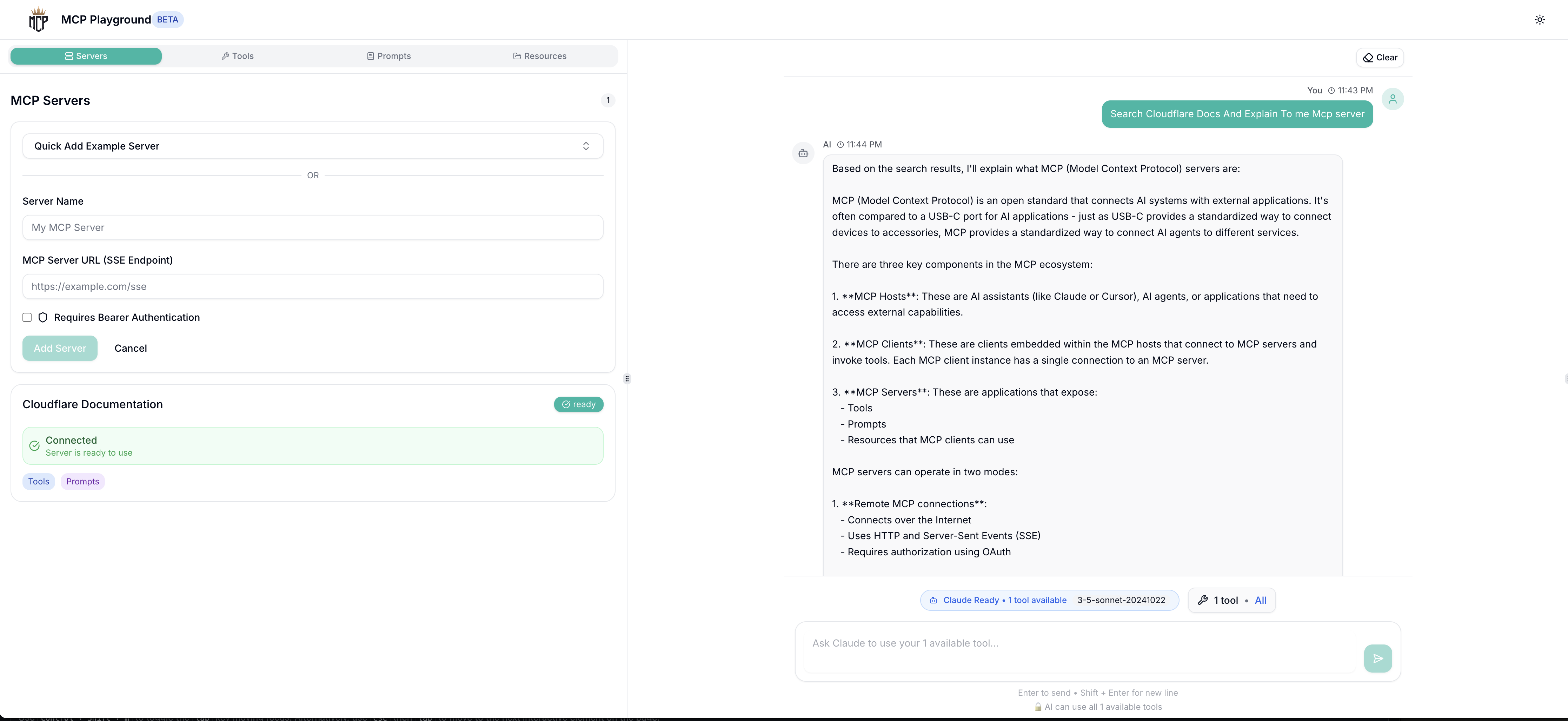Click the user message 'Search Cloudflare Docs' bubble

[x=1237, y=114]
